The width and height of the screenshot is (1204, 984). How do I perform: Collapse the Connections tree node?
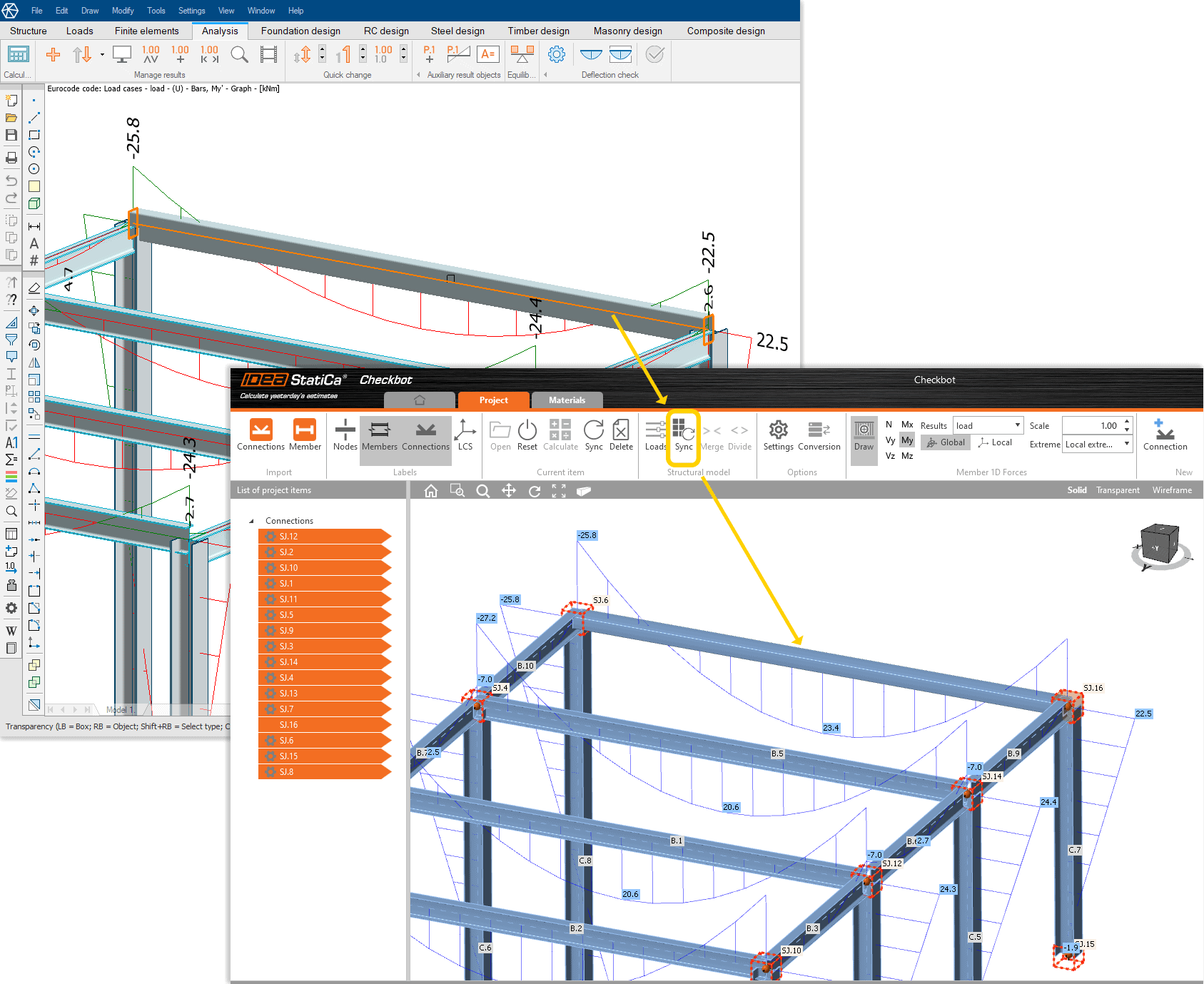pos(251,522)
